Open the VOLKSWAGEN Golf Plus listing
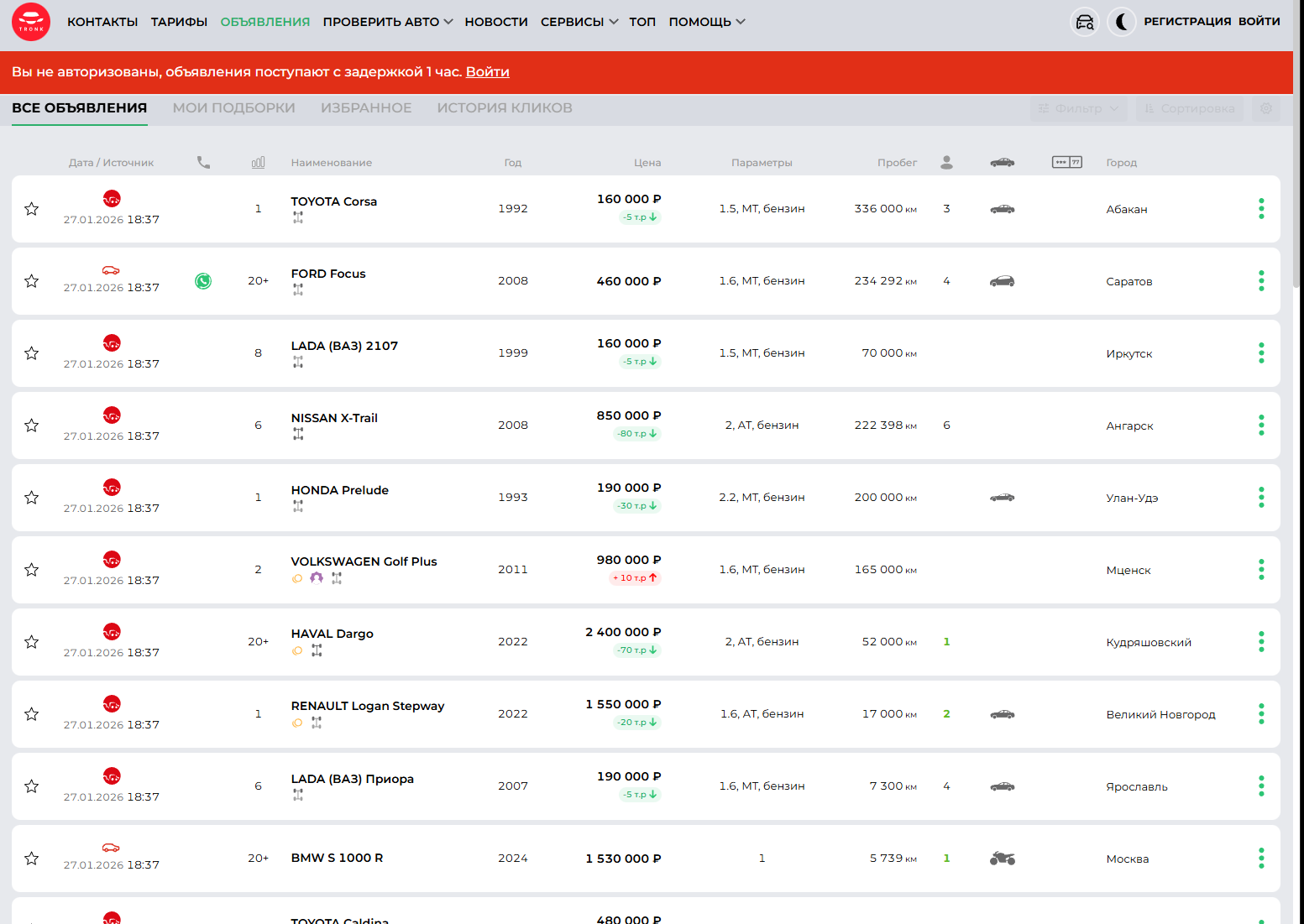The height and width of the screenshot is (924, 1304). pyautogui.click(x=364, y=561)
